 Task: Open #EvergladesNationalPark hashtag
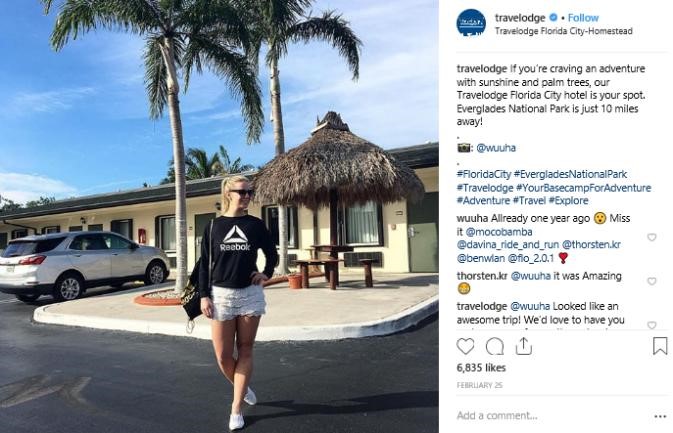(x=570, y=174)
